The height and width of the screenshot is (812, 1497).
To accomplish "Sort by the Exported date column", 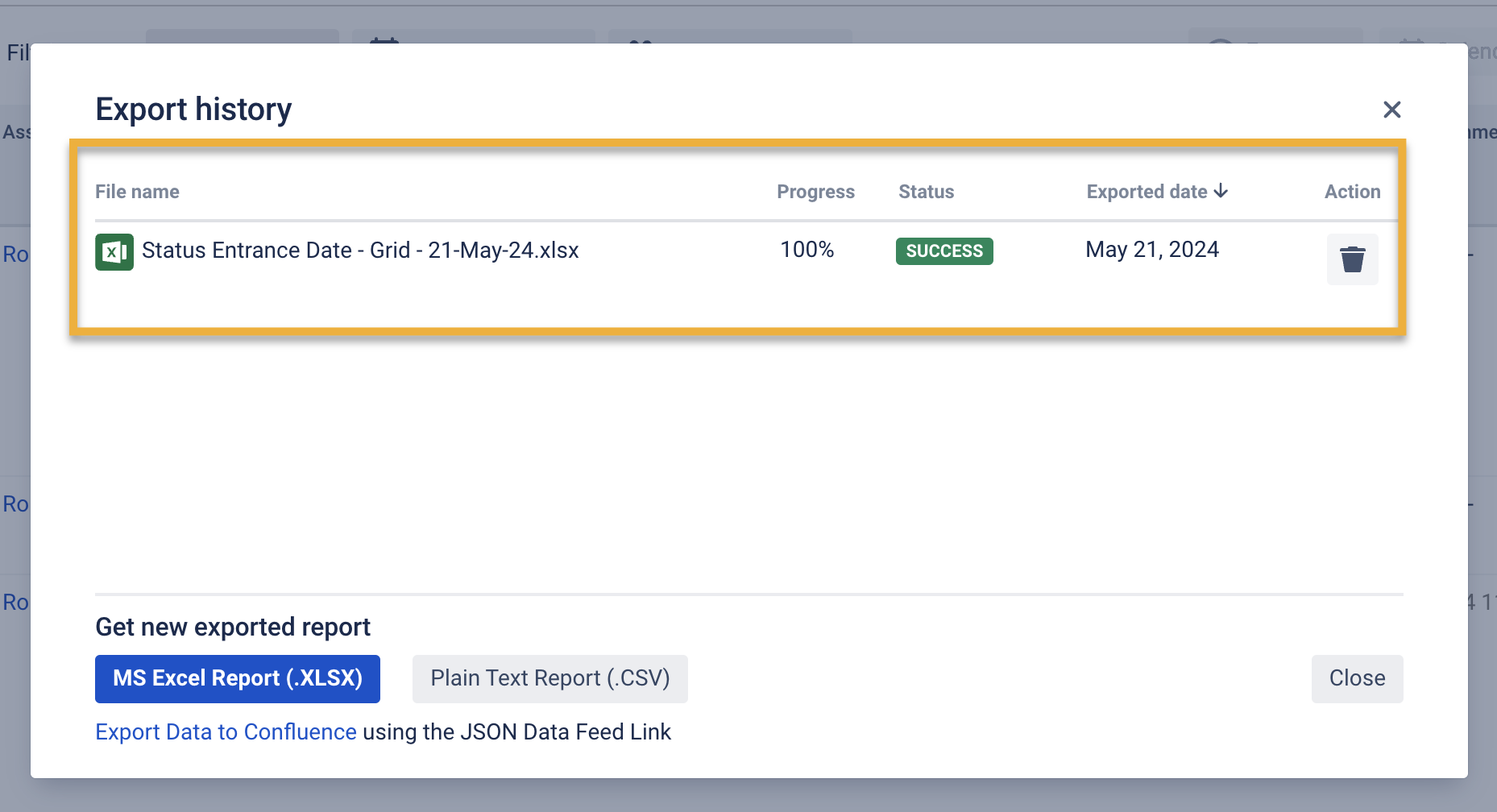I will [x=1147, y=192].
